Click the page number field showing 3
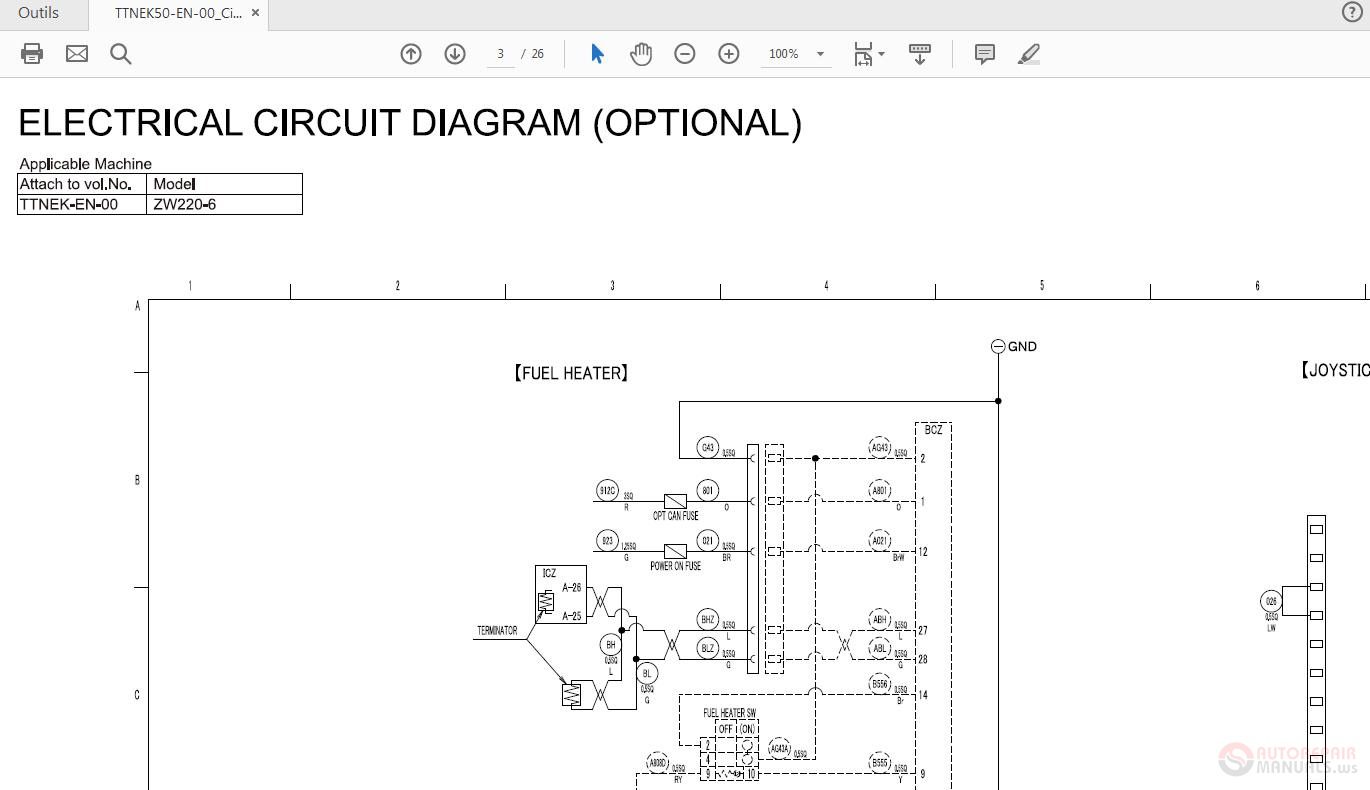 (x=500, y=54)
